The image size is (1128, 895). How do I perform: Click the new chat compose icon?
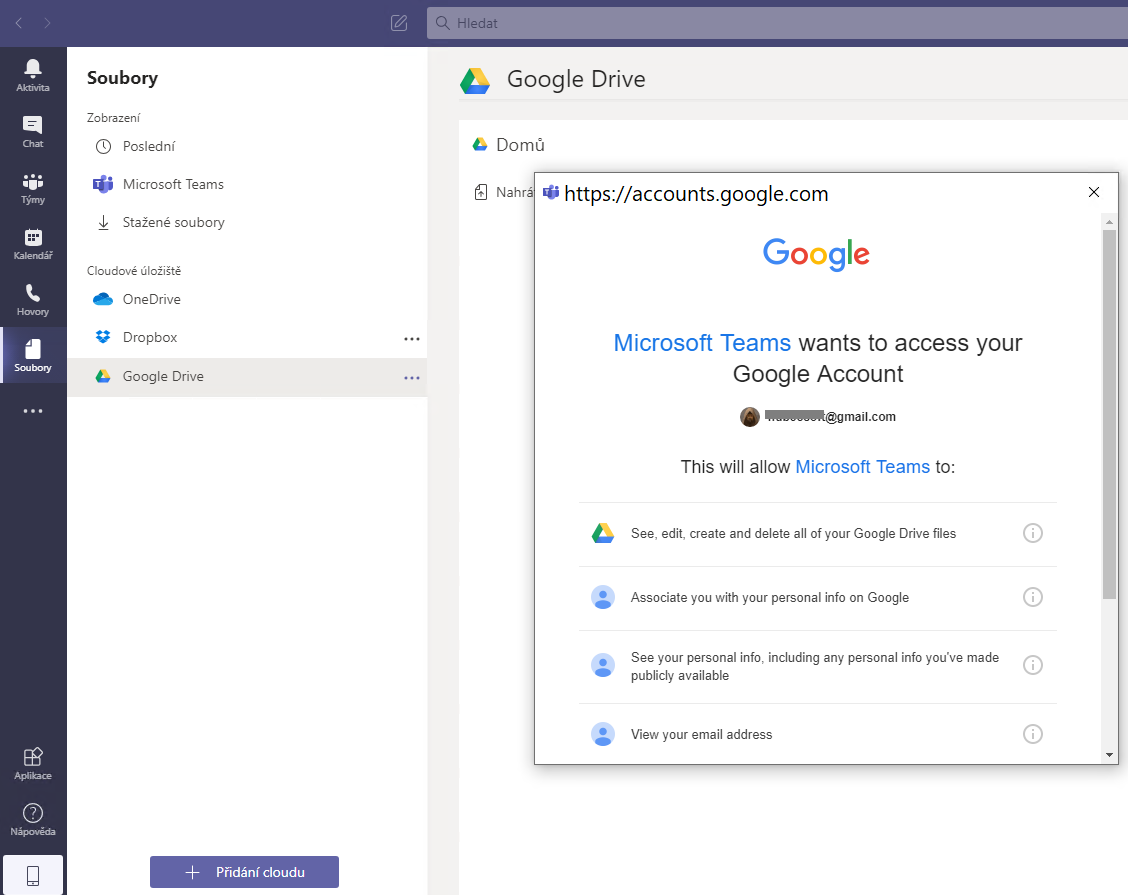coord(399,23)
